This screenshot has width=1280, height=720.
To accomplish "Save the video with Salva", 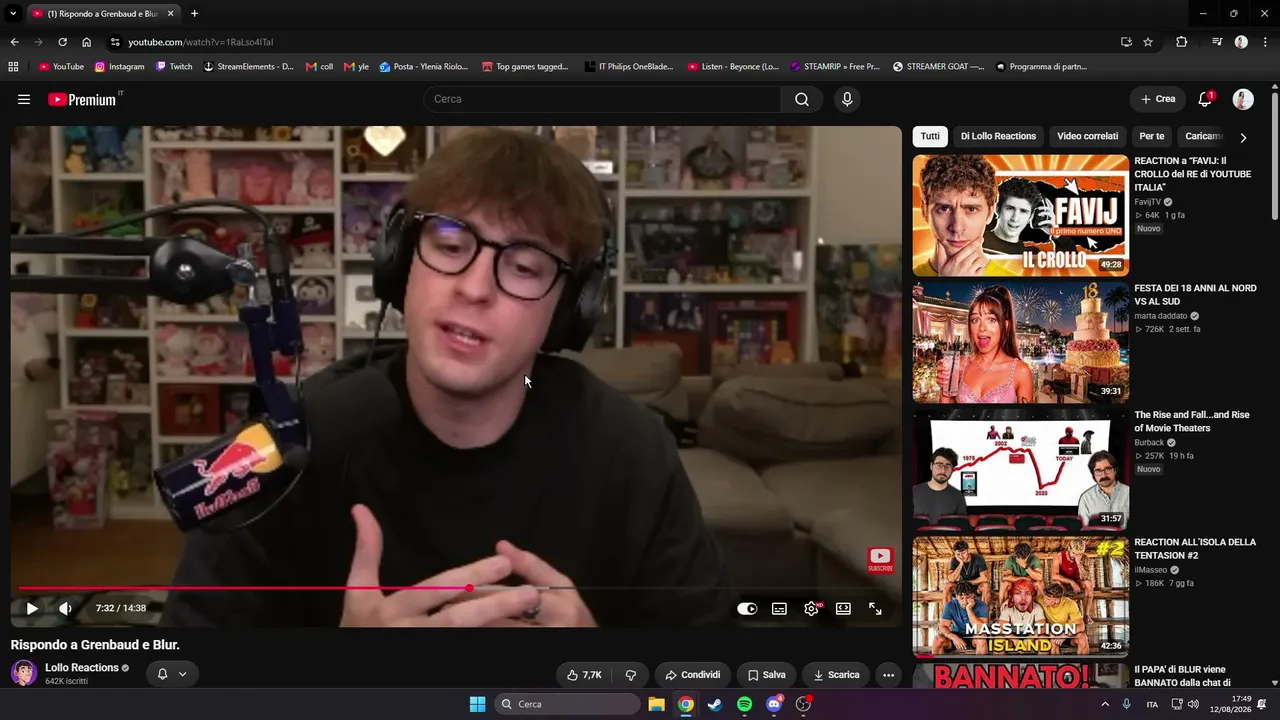I will coord(766,675).
